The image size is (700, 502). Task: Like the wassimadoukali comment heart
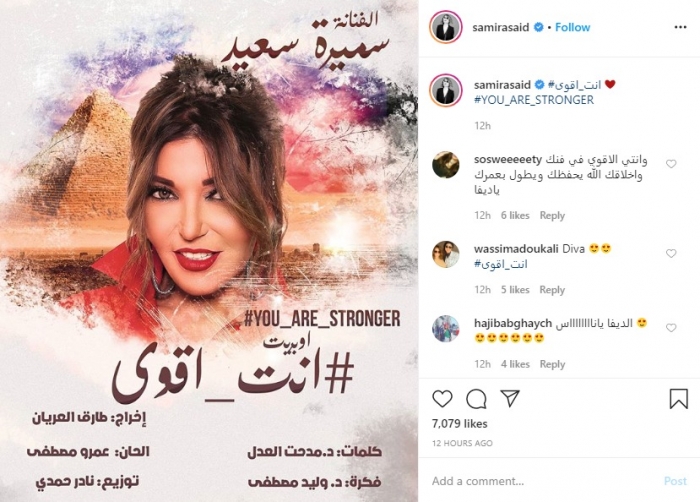pos(671,253)
